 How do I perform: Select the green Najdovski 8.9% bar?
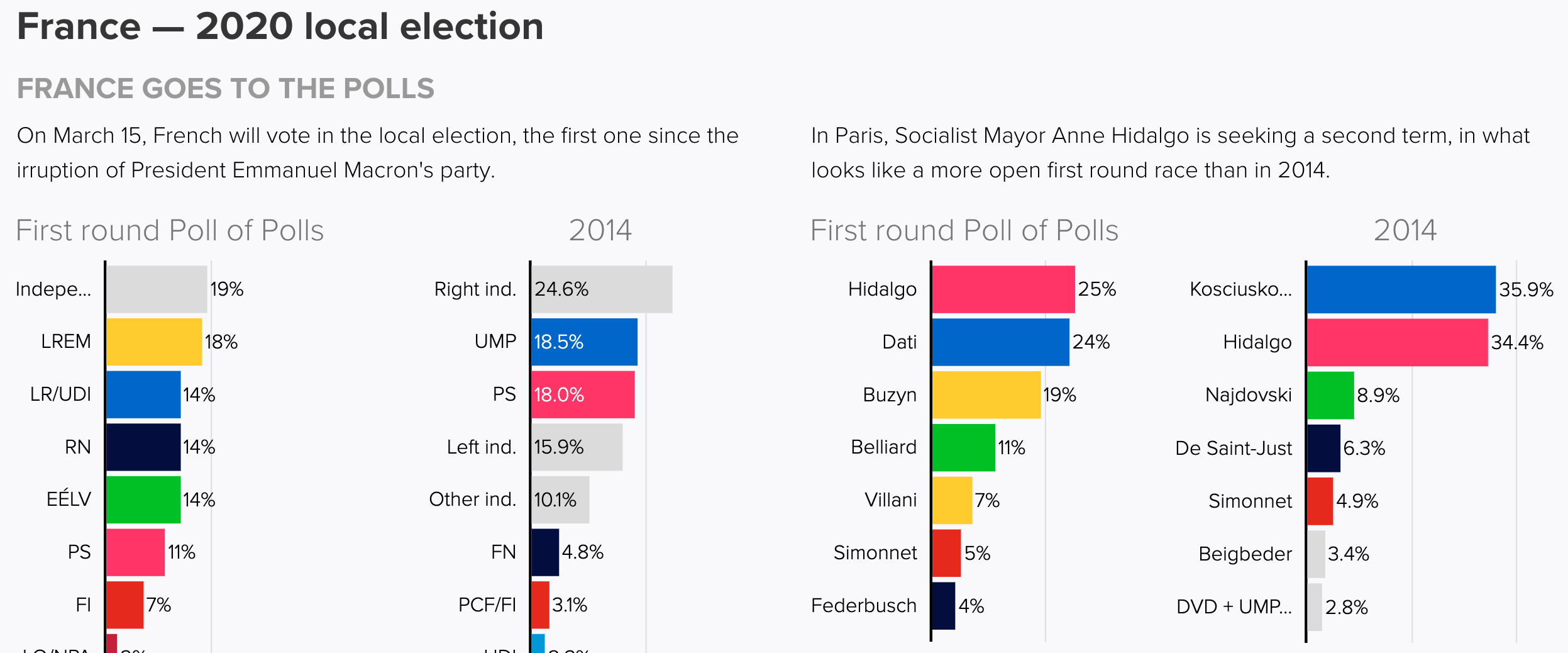click(1330, 395)
